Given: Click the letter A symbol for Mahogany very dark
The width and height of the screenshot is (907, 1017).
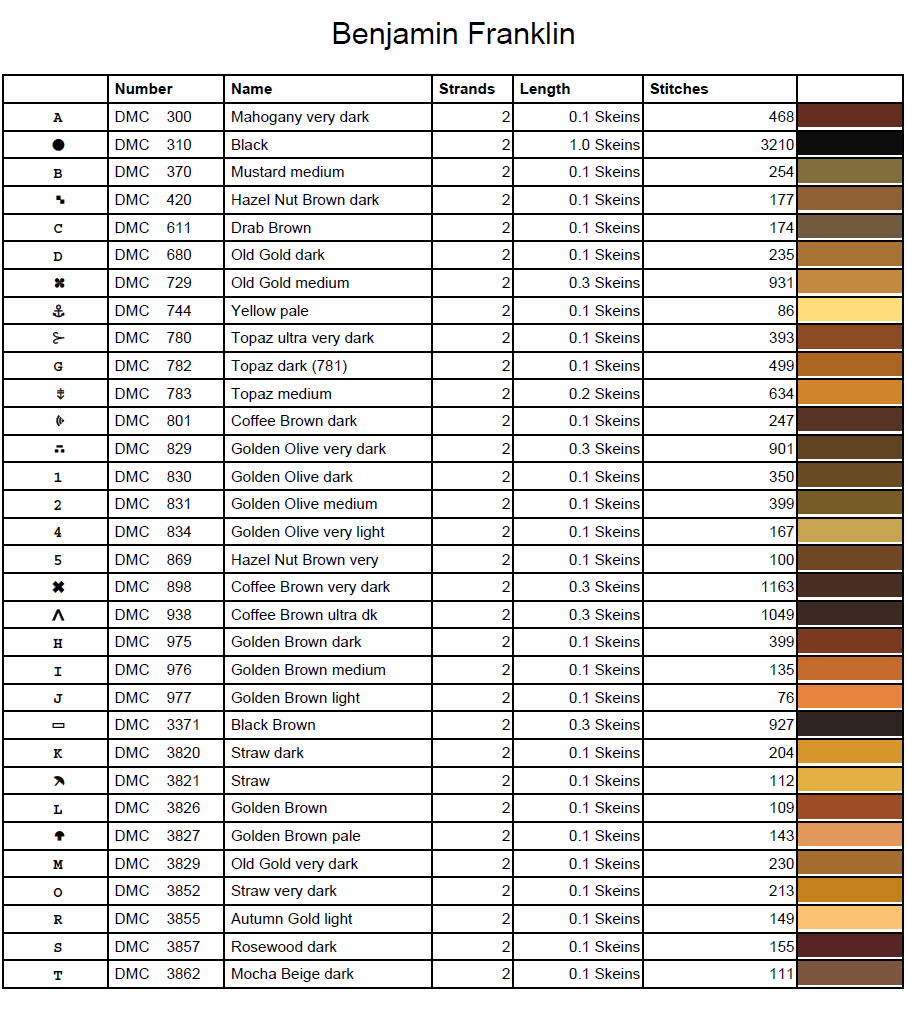Looking at the screenshot, I should click(58, 117).
